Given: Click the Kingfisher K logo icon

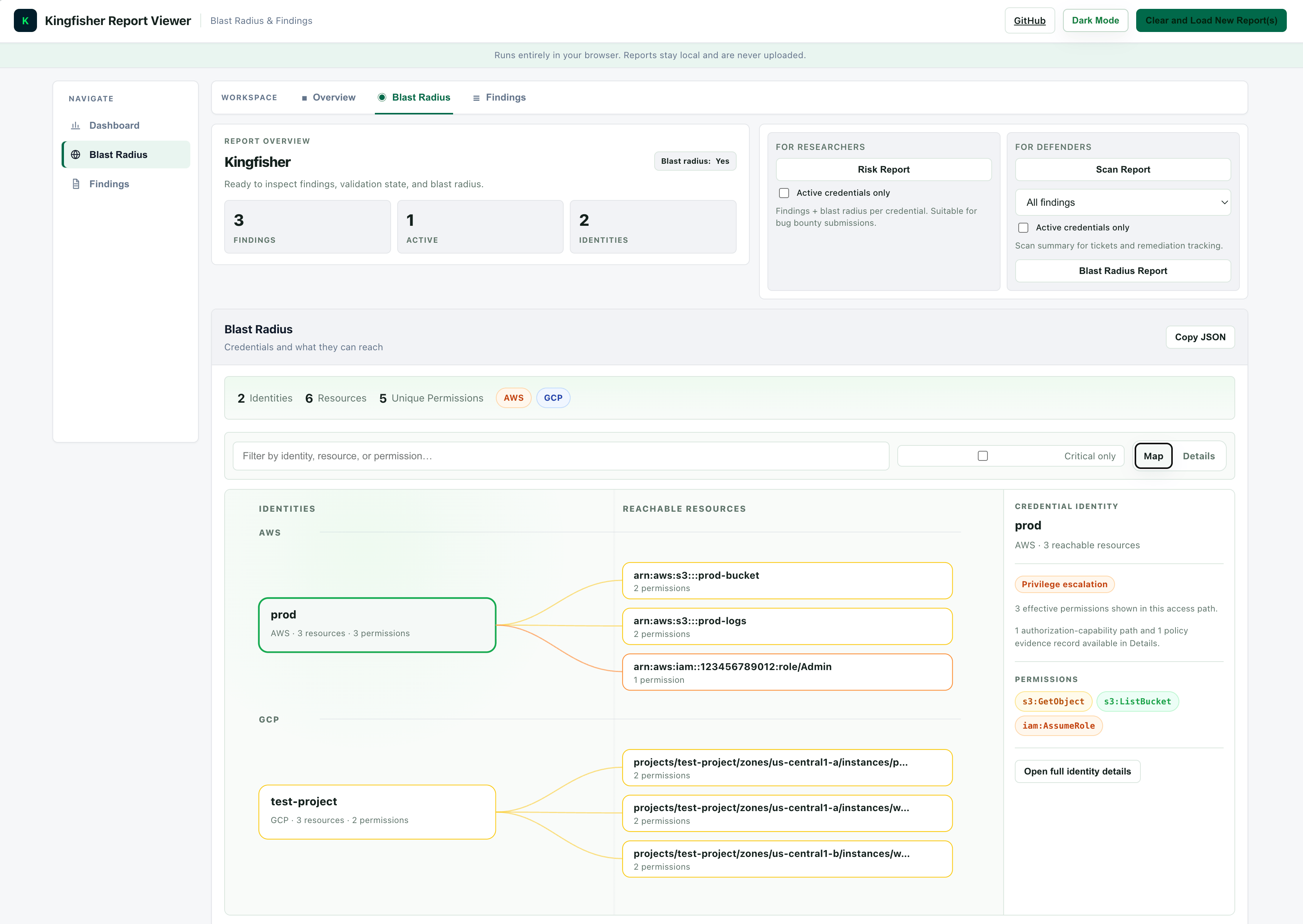Looking at the screenshot, I should [x=25, y=20].
